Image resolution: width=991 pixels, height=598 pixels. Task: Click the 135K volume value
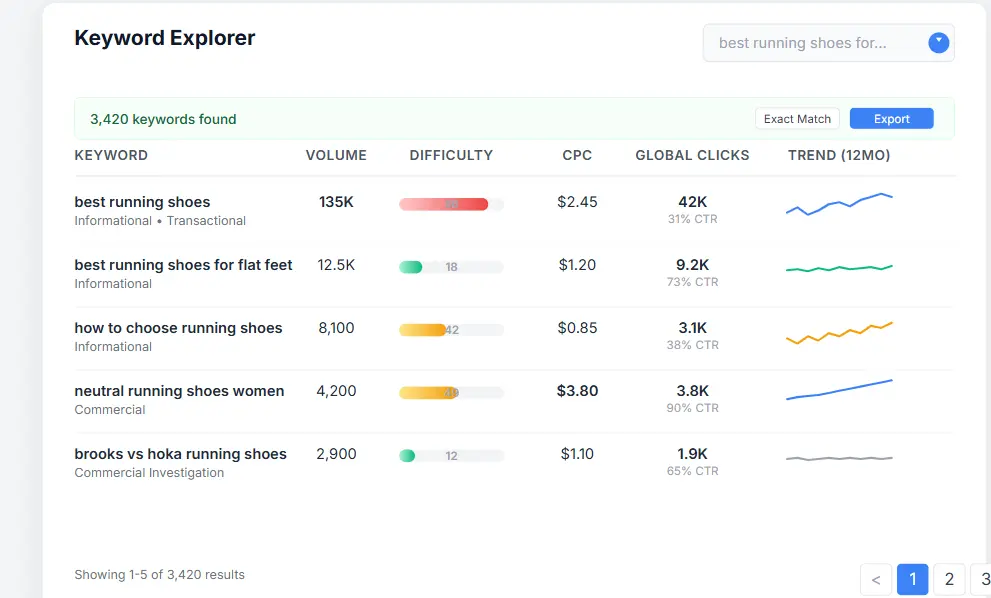pos(336,202)
